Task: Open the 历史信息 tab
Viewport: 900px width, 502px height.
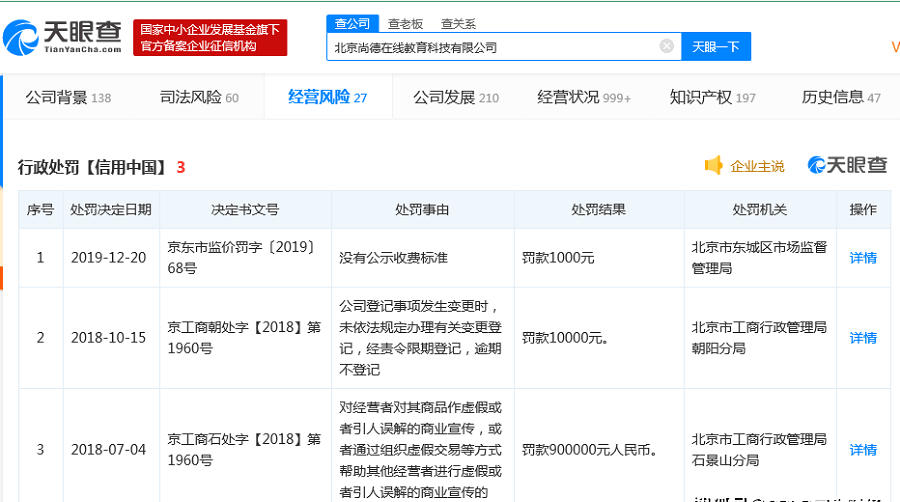Action: point(841,97)
